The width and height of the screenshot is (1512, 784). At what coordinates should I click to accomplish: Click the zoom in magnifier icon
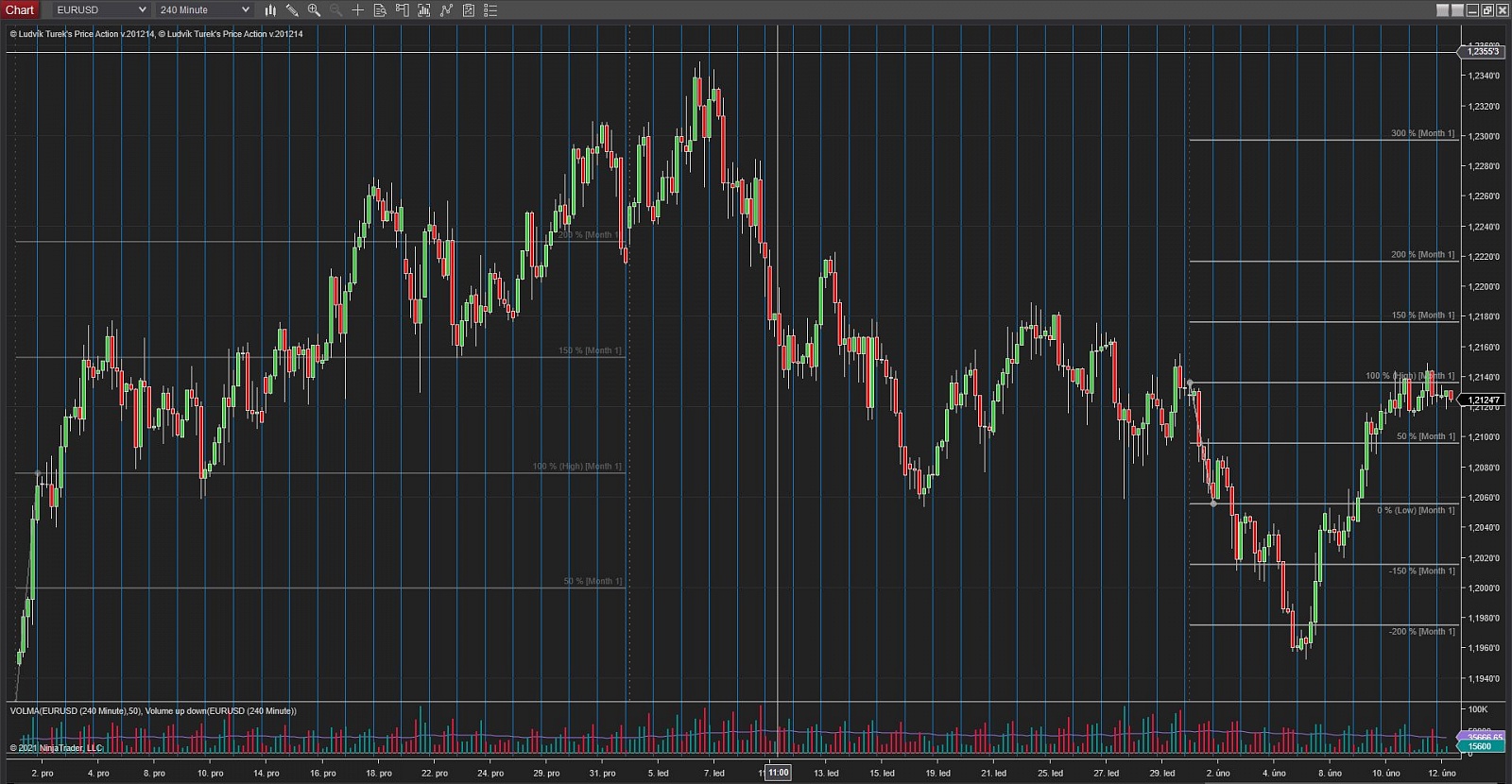click(x=314, y=10)
